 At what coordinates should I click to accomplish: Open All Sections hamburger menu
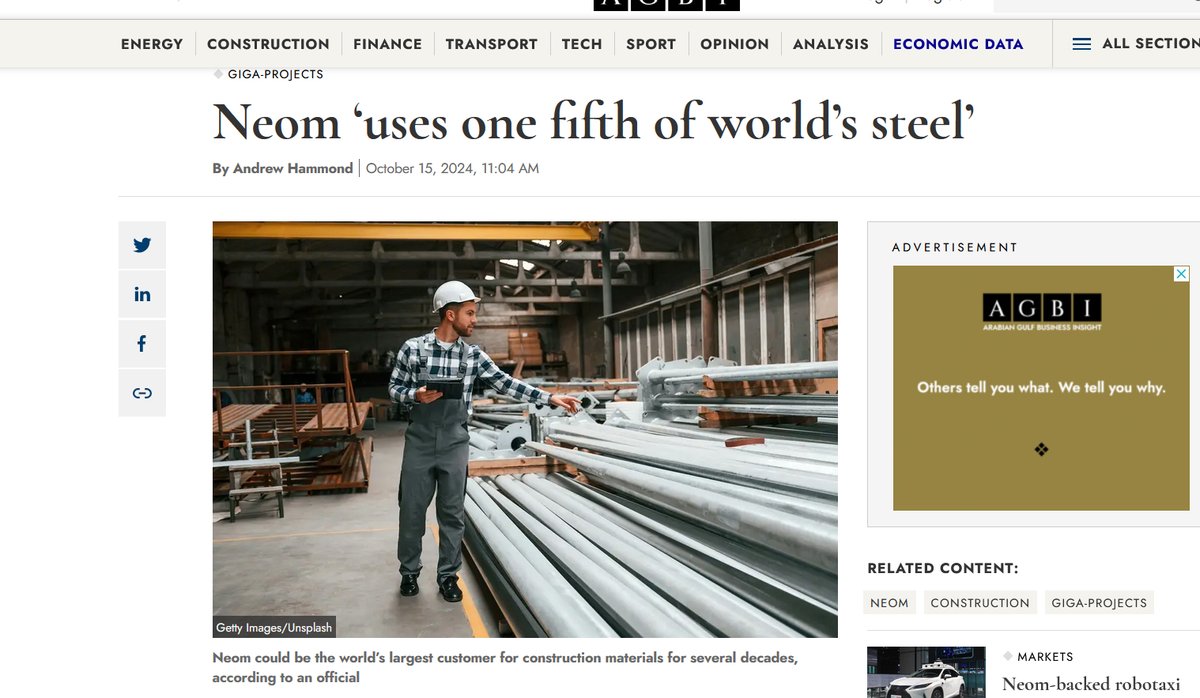1081,44
